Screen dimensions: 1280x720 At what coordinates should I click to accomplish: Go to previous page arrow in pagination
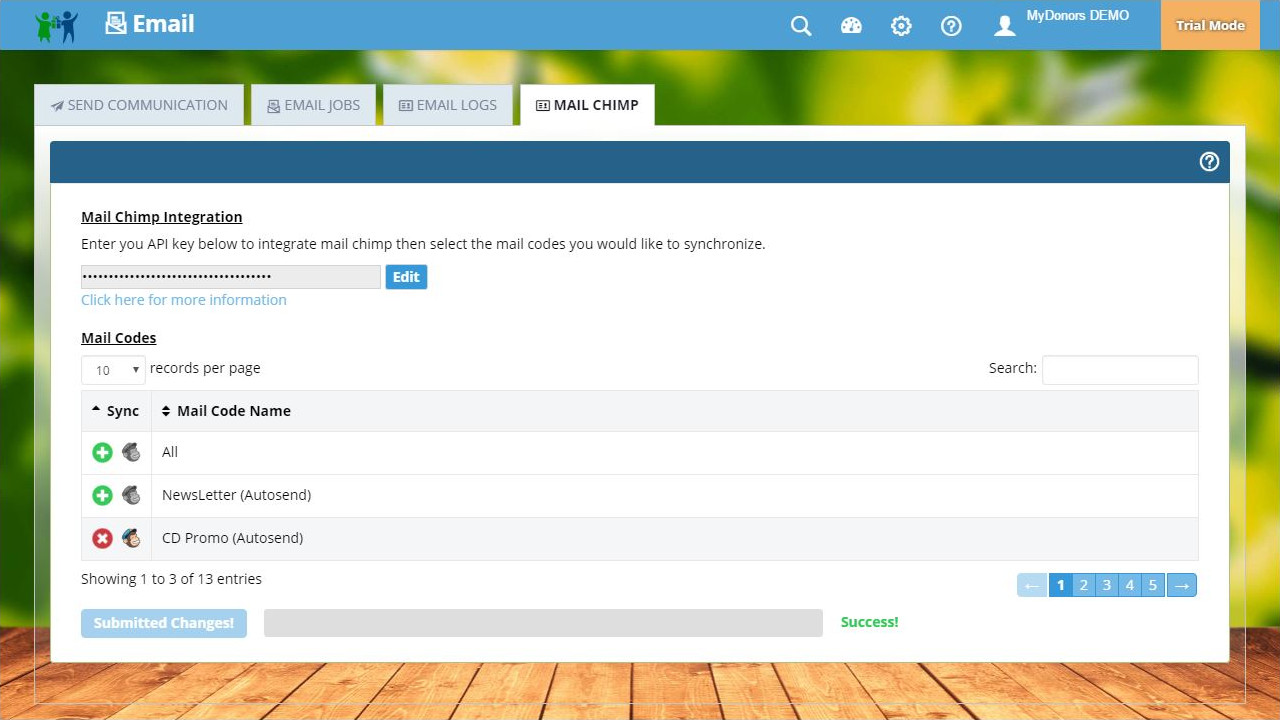(1032, 585)
